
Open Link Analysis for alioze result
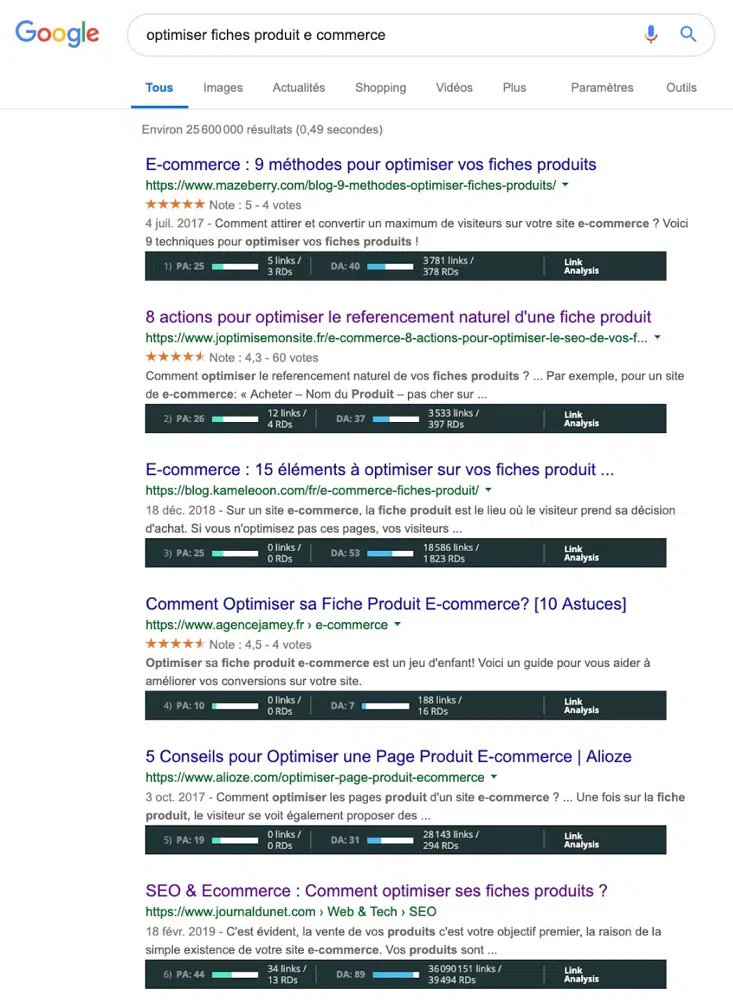(x=581, y=840)
